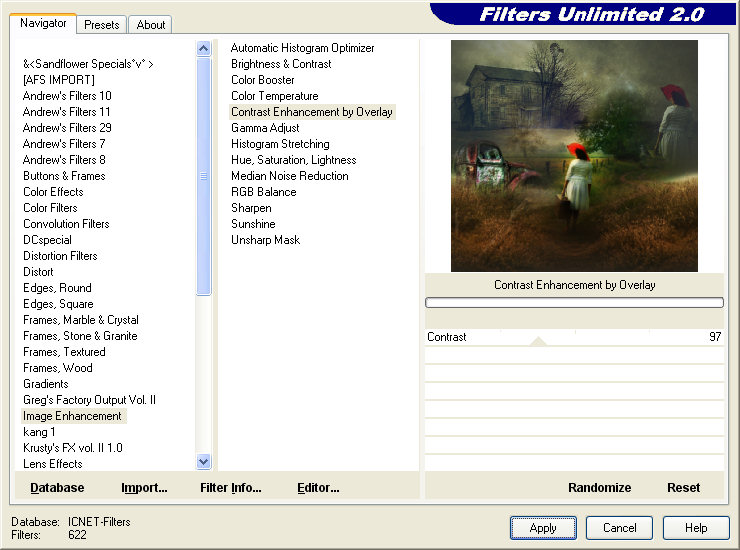The width and height of the screenshot is (740, 550).
Task: Select the Sharpen filter
Action: tap(251, 208)
